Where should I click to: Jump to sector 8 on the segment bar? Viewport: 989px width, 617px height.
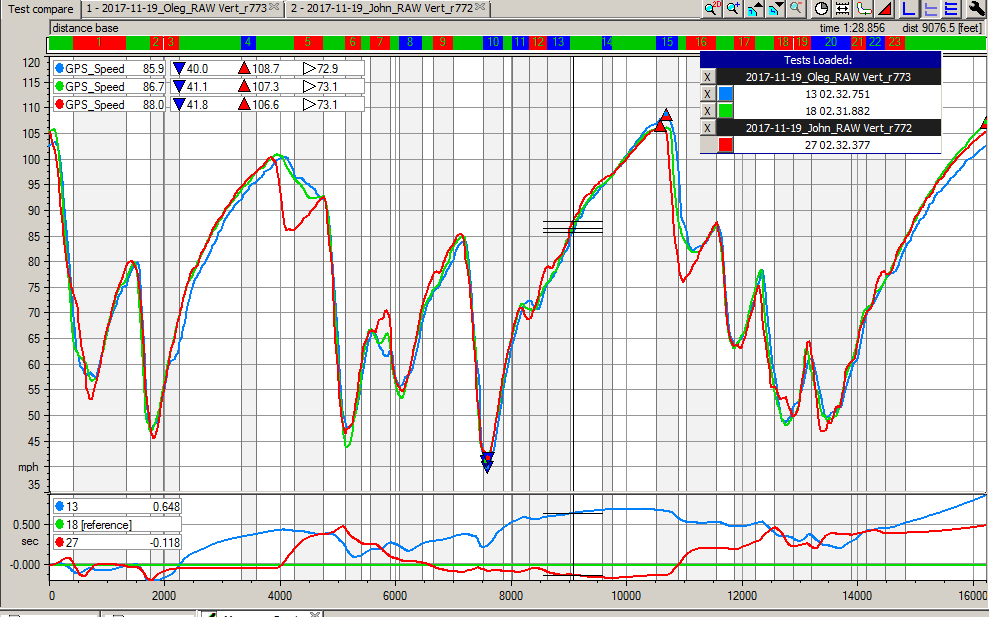click(x=410, y=42)
